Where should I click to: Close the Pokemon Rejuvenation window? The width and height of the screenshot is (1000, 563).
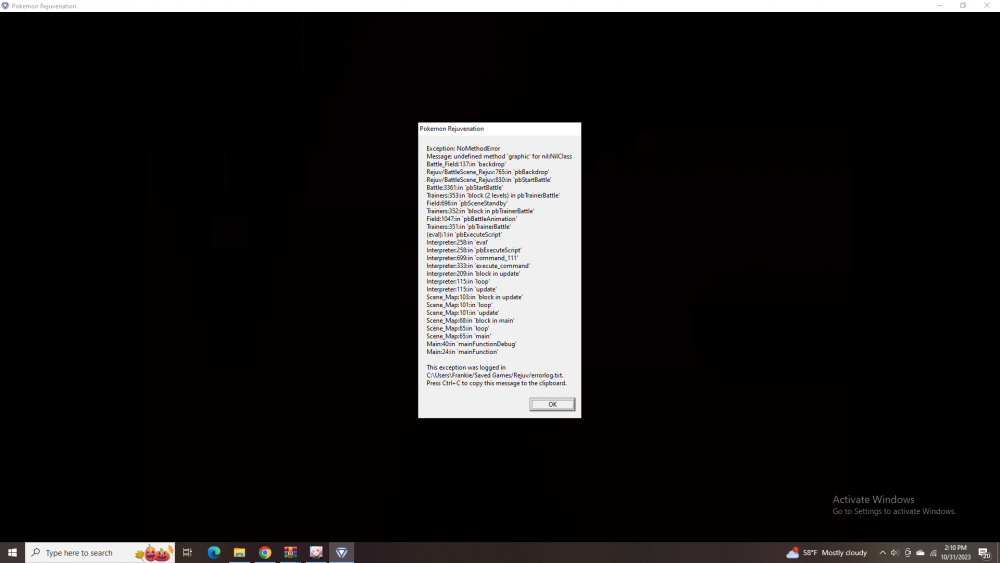click(986, 6)
